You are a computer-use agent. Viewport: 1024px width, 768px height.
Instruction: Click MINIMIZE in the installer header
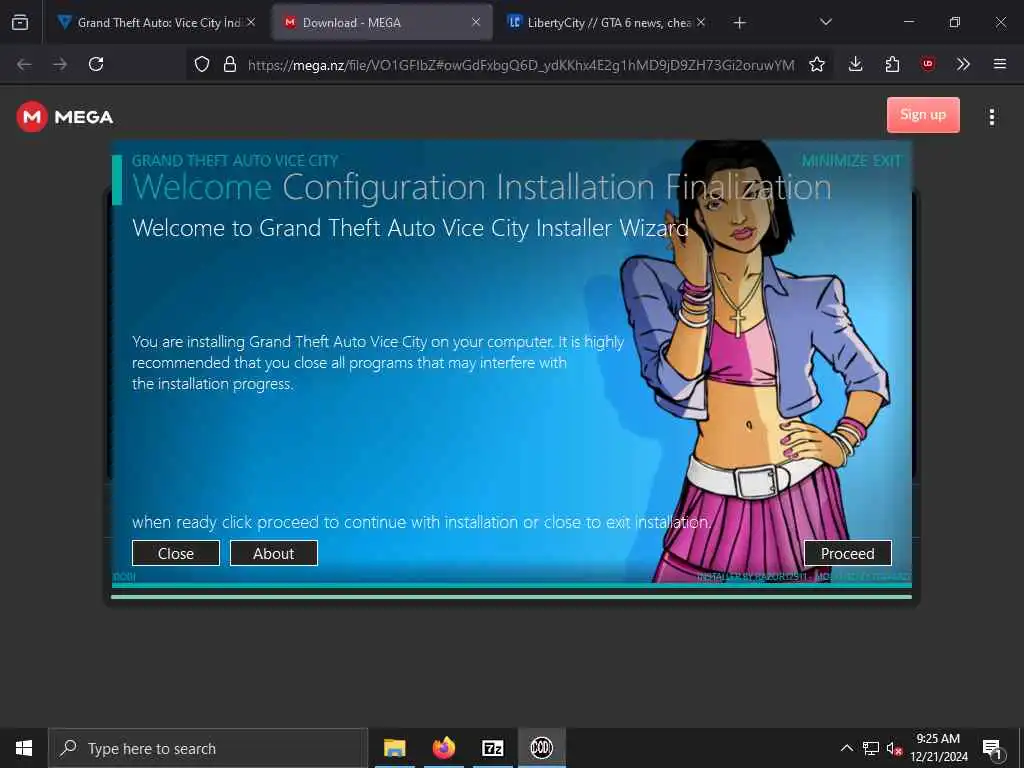click(833, 161)
